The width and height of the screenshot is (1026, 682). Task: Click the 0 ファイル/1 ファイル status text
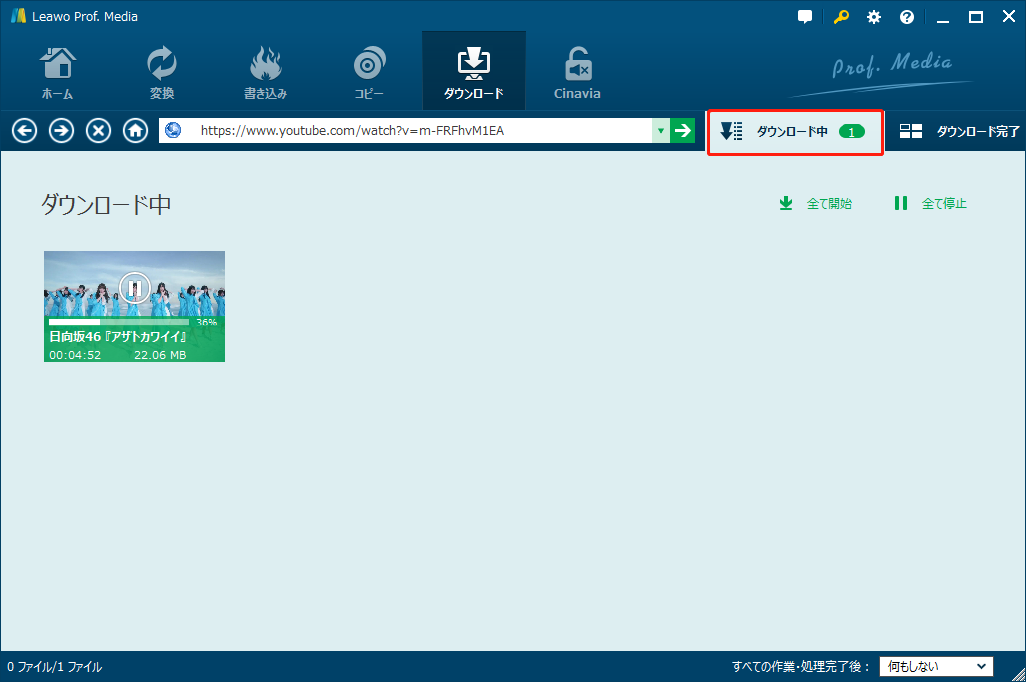55,667
